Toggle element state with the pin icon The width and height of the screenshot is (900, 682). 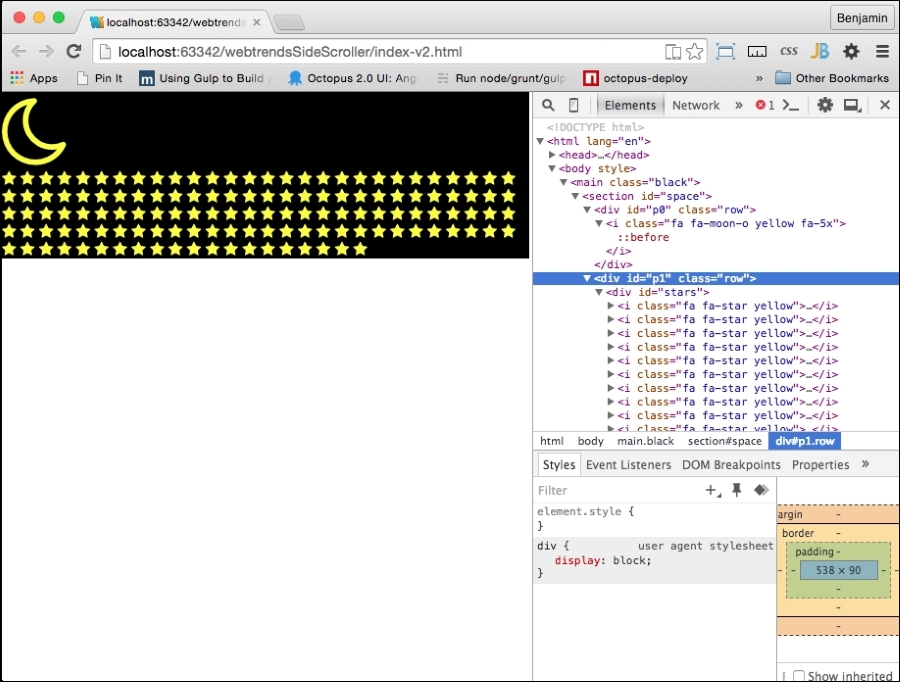pos(737,490)
